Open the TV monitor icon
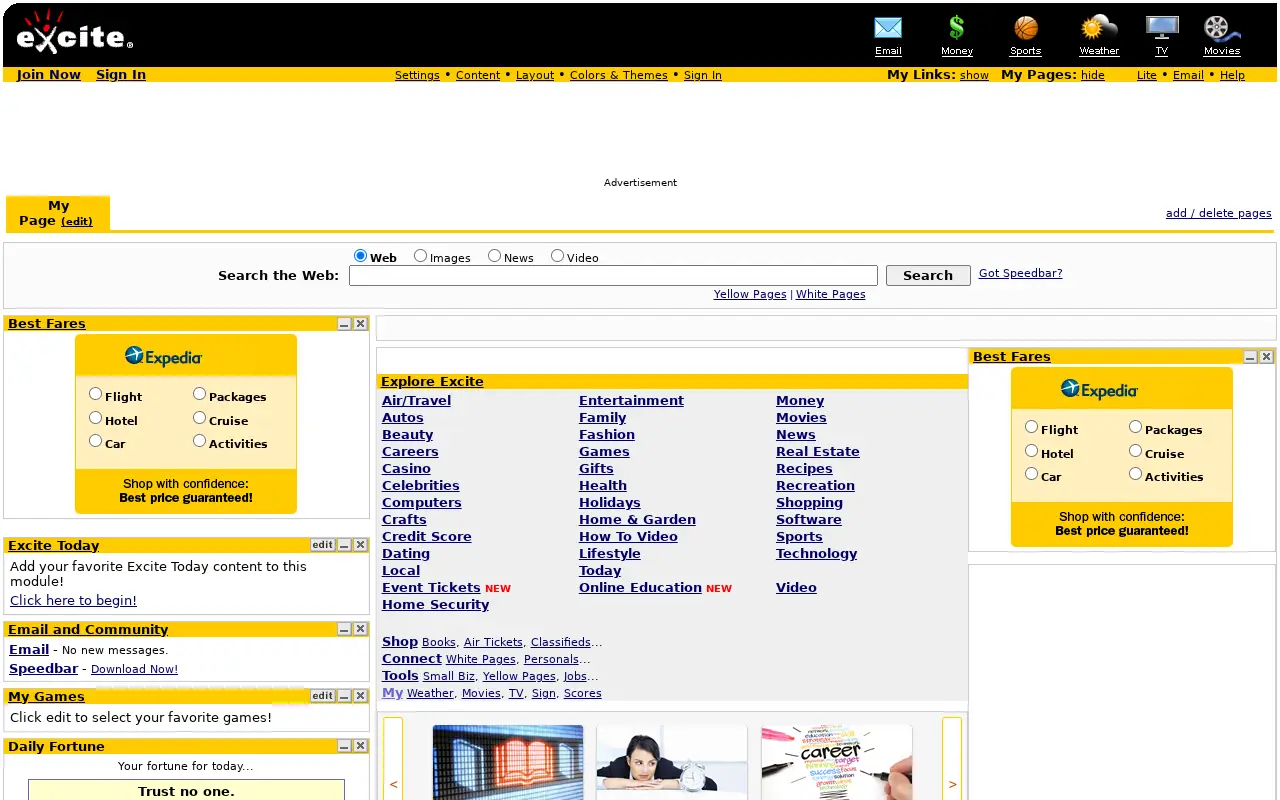The image size is (1280, 800). (x=1162, y=28)
